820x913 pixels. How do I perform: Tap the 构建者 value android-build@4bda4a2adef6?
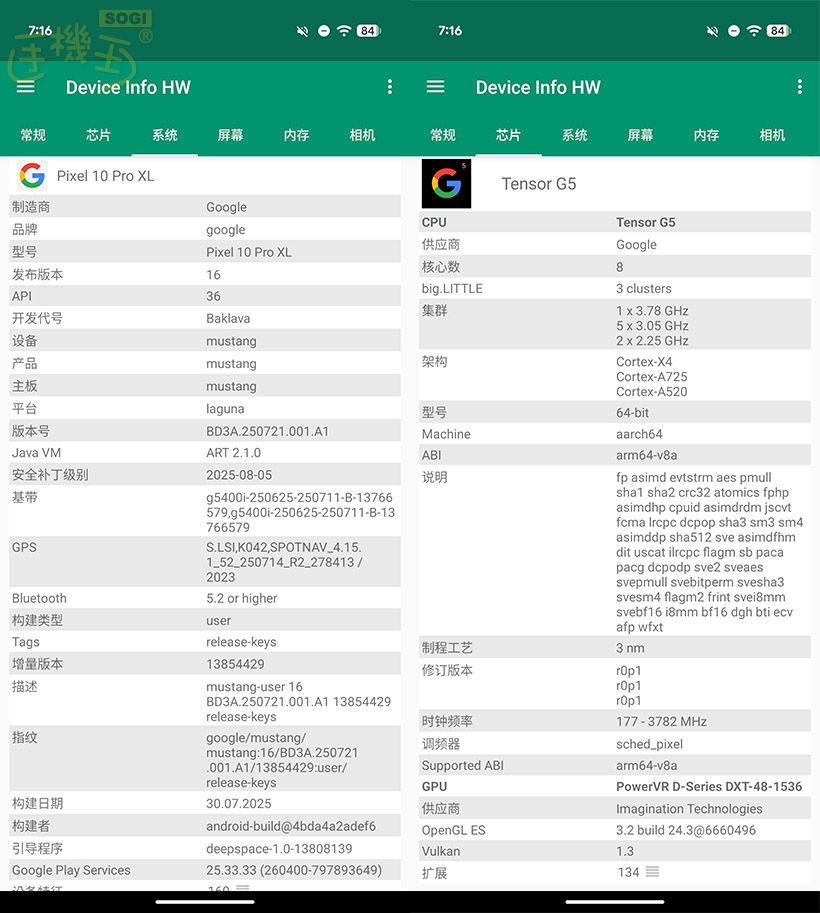[x=291, y=826]
